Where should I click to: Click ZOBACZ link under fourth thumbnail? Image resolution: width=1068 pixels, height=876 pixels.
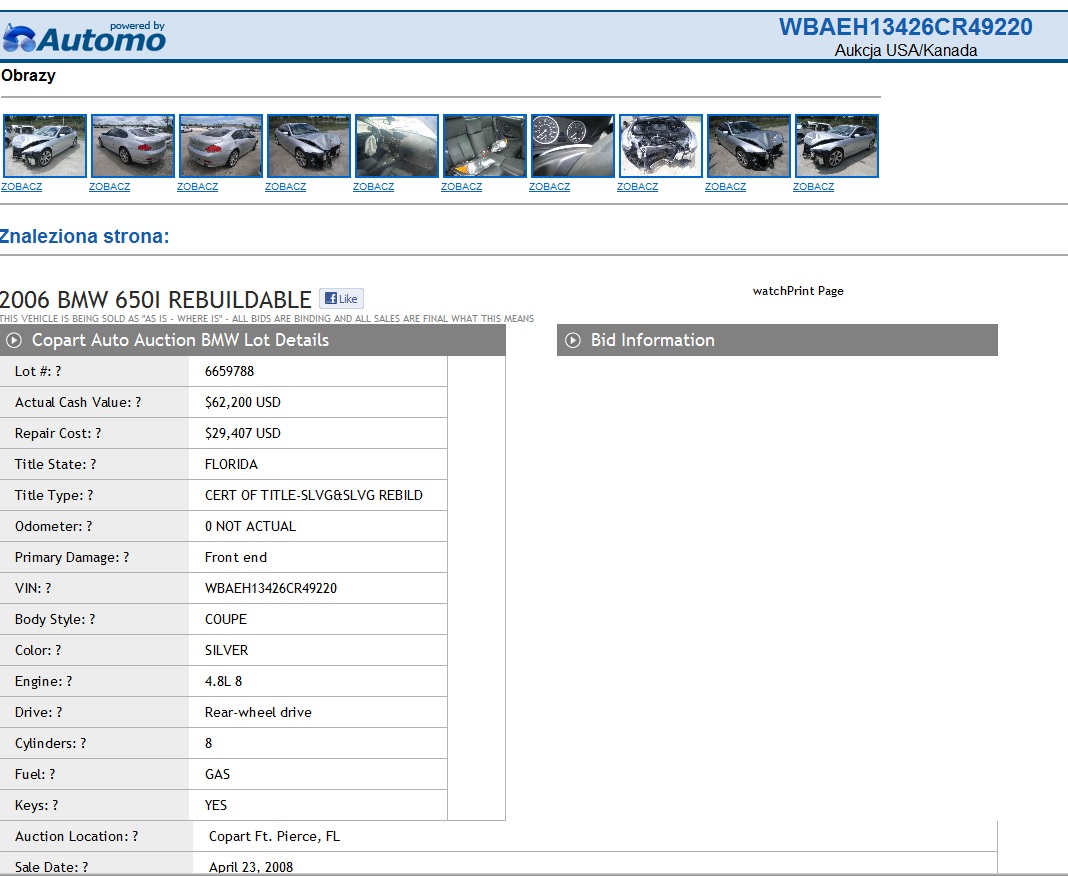point(285,187)
